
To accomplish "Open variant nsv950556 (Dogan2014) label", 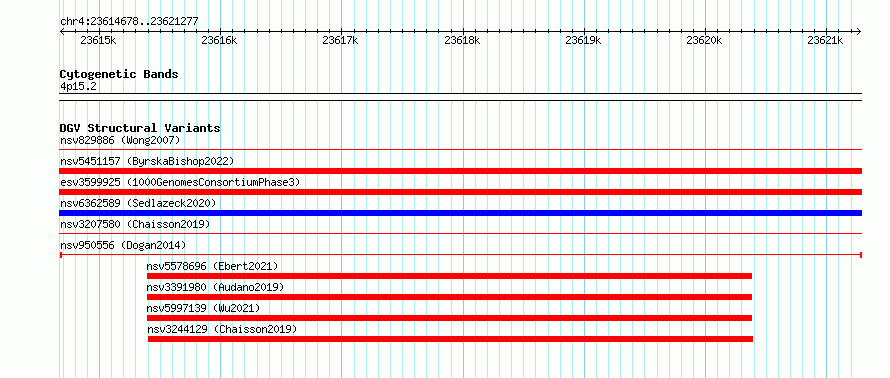I will click(x=123, y=245).
